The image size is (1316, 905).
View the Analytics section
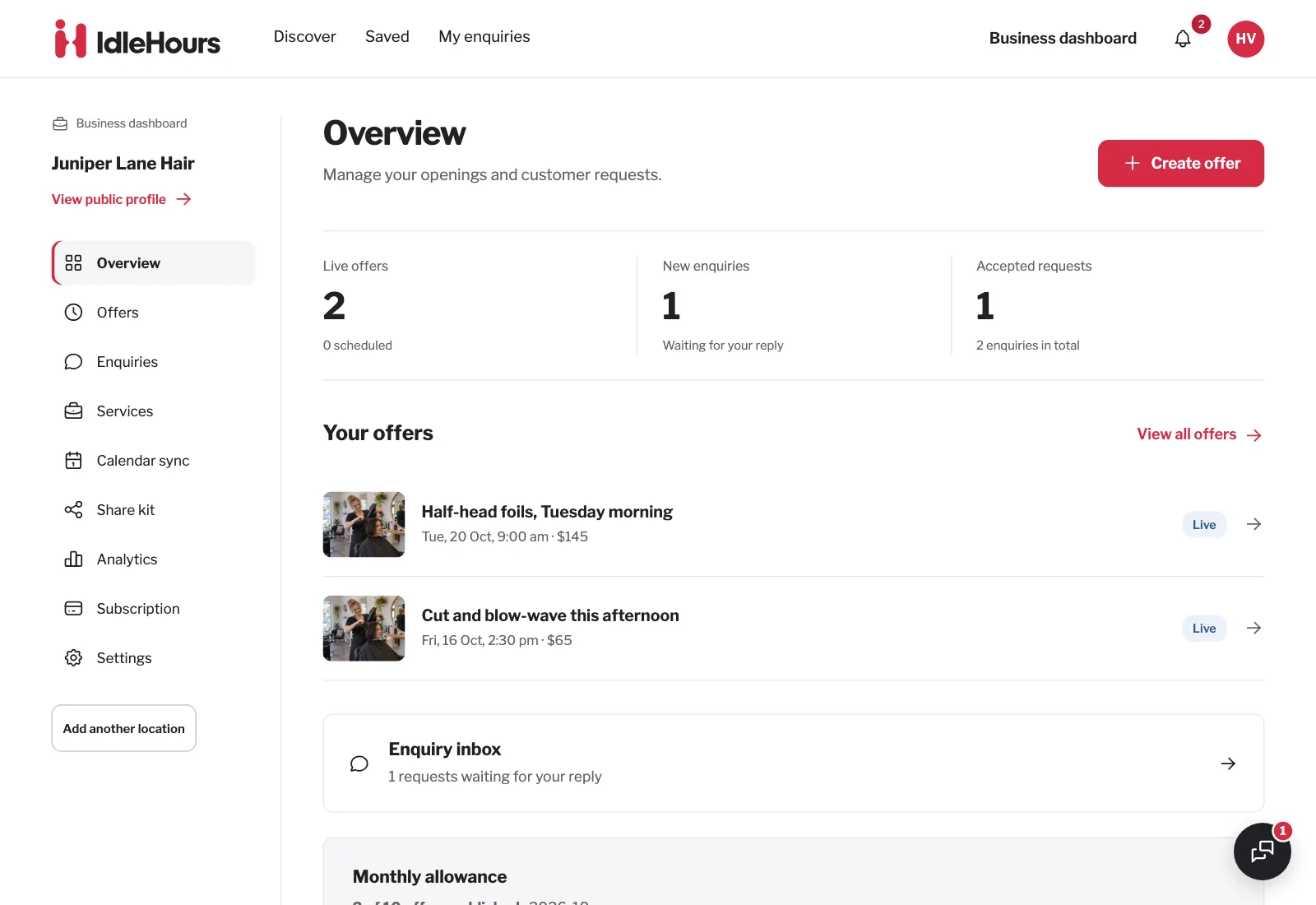[153, 559]
